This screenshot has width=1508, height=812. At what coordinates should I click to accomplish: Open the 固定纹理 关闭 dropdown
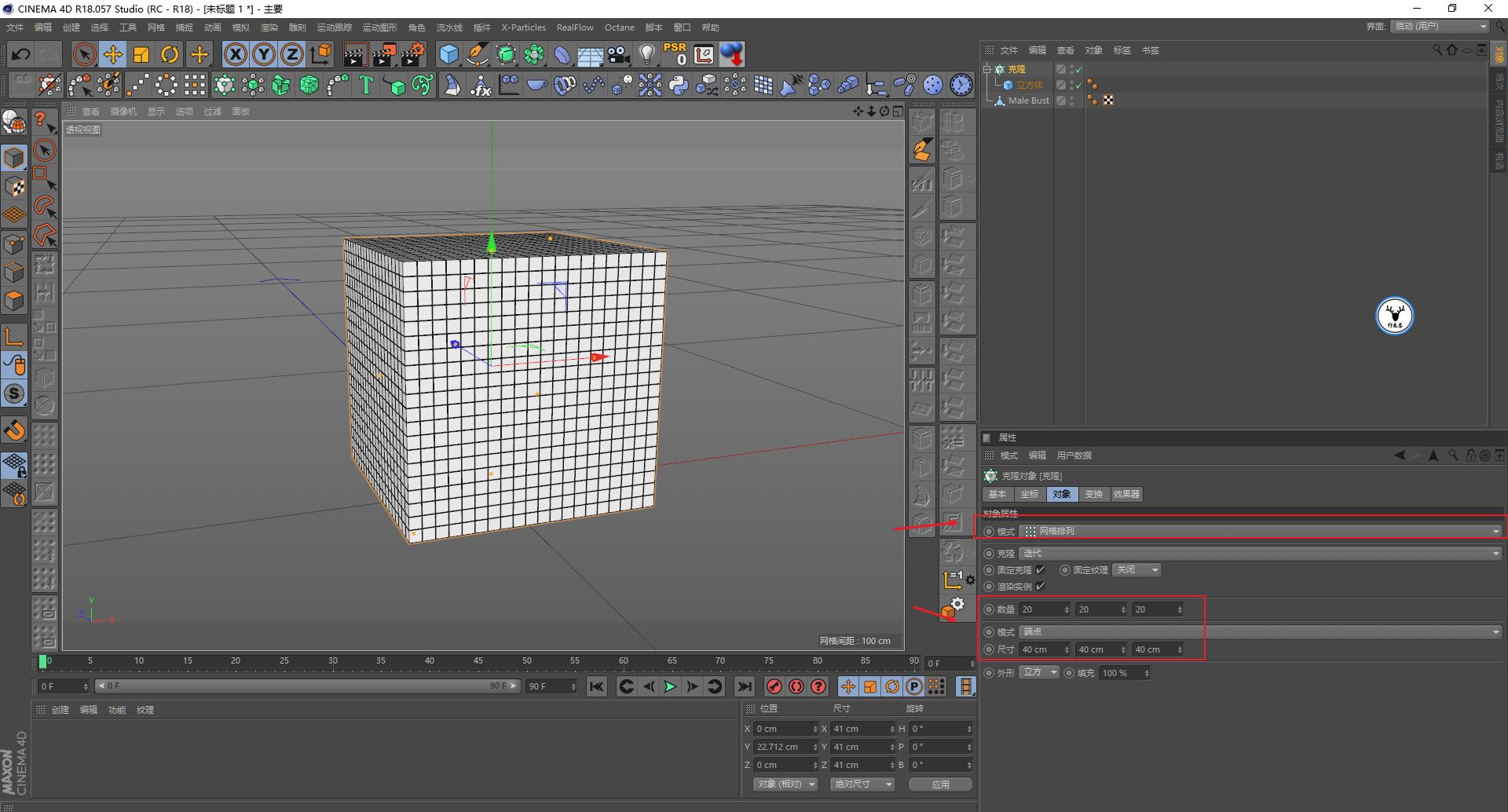coord(1136,570)
